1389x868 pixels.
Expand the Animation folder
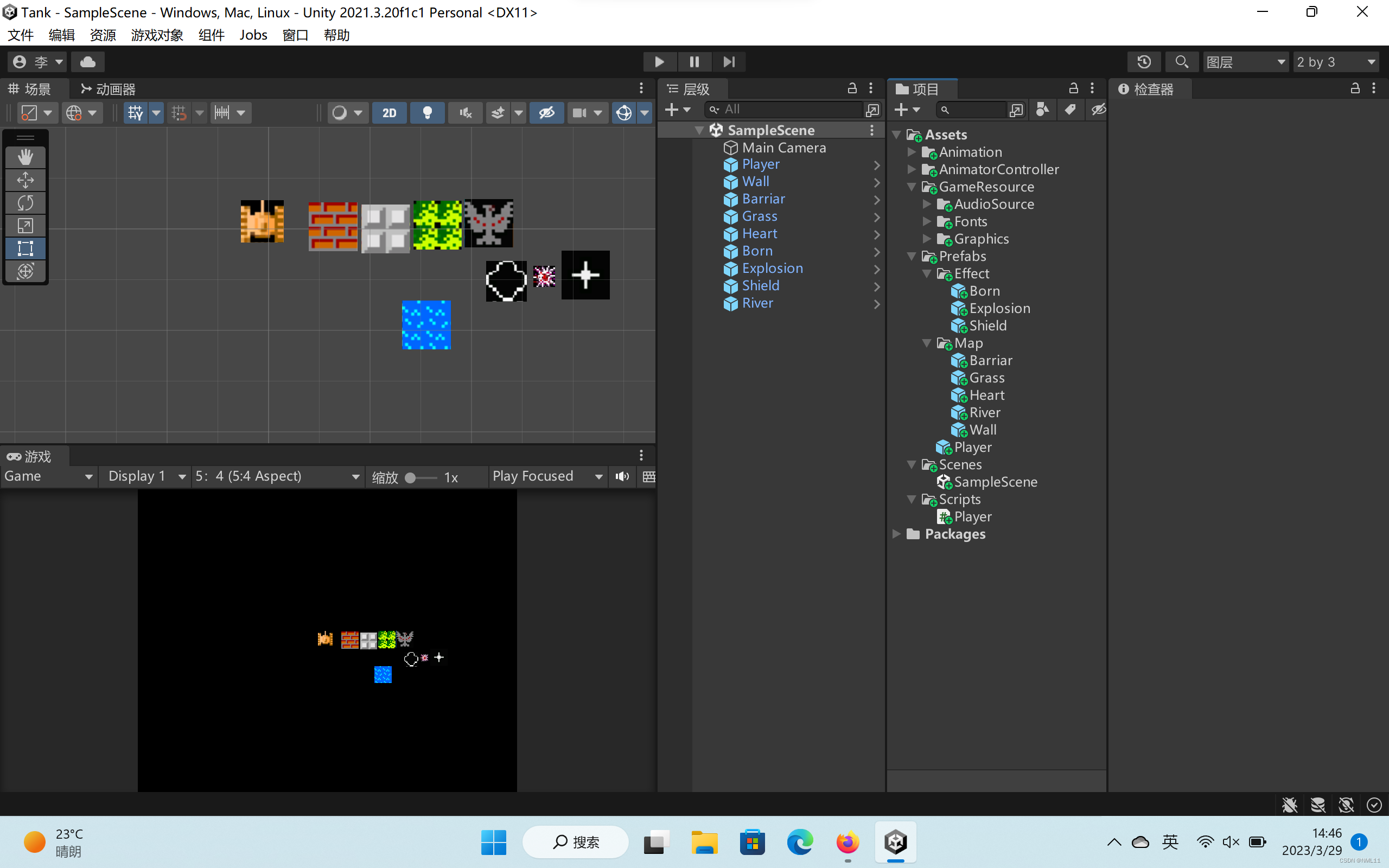coord(912,152)
